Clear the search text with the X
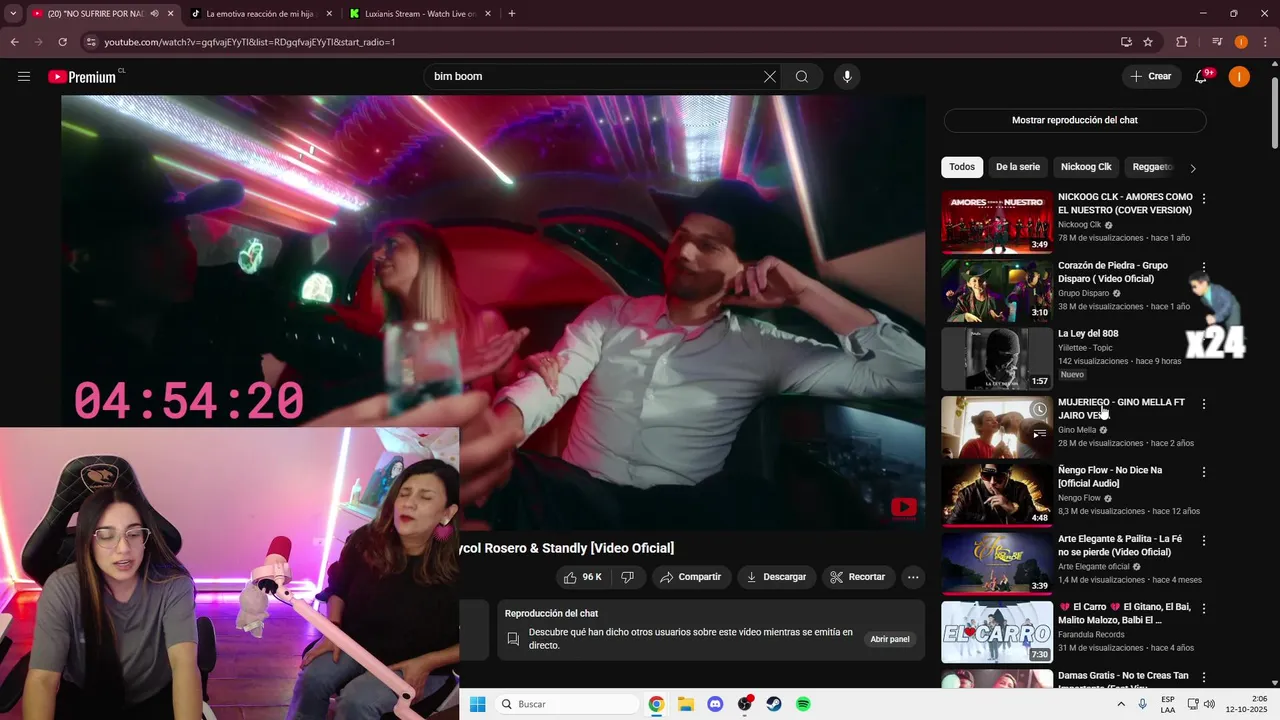This screenshot has width=1280, height=720. (x=770, y=77)
